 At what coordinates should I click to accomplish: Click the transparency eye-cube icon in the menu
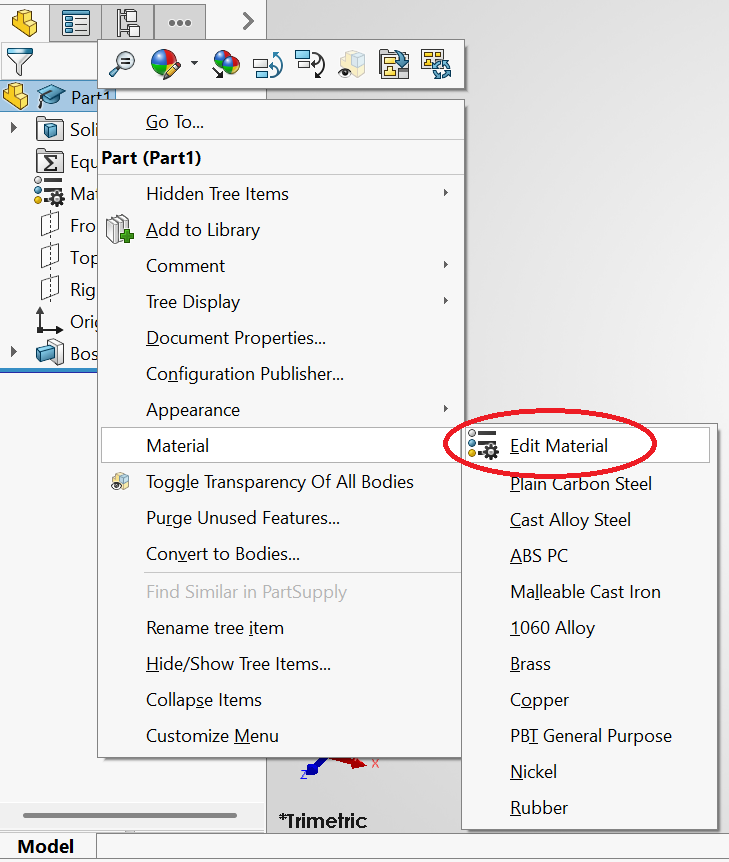120,482
